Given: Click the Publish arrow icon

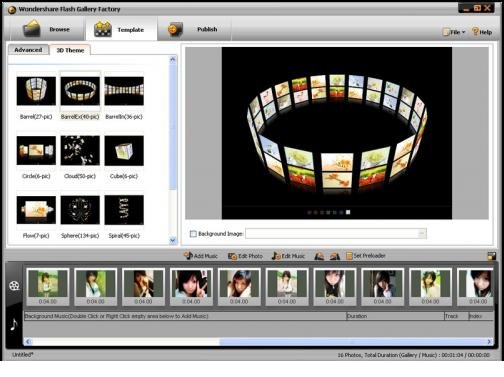Looking at the screenshot, I should pyautogui.click(x=175, y=29).
